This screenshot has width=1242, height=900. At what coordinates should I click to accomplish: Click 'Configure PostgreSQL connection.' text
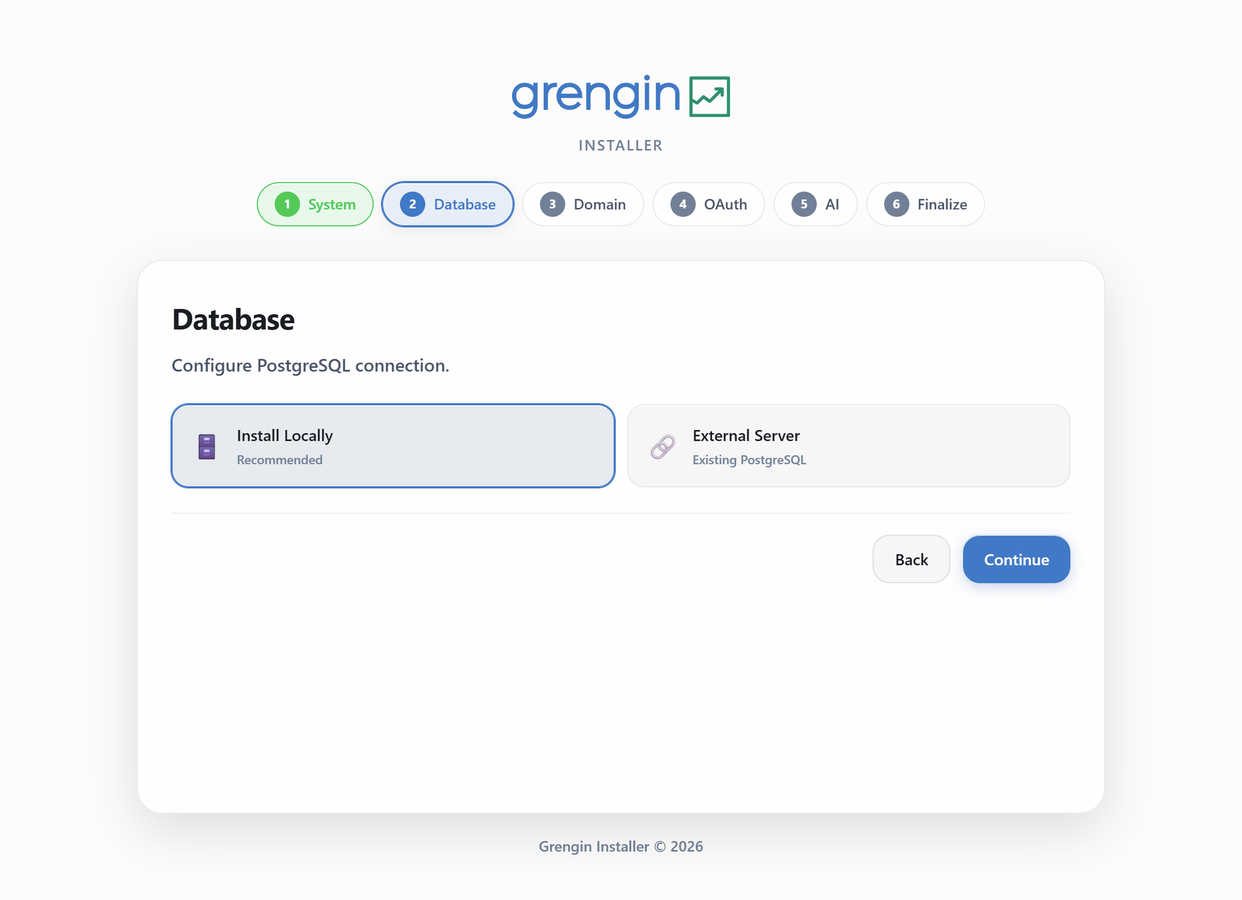click(x=311, y=365)
